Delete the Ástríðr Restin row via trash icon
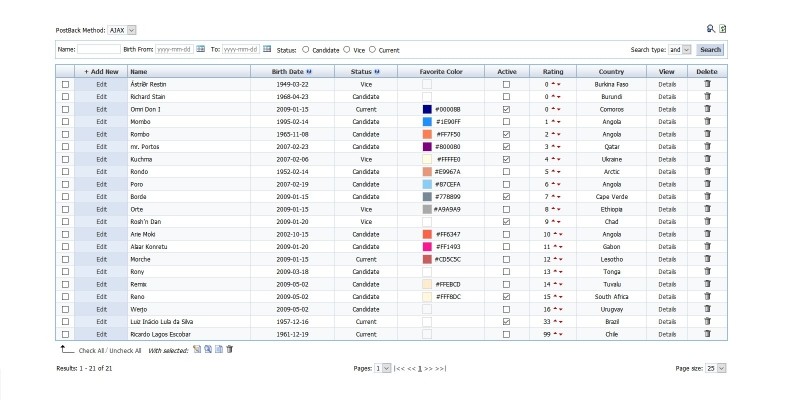This screenshot has width=800, height=400. [x=707, y=85]
